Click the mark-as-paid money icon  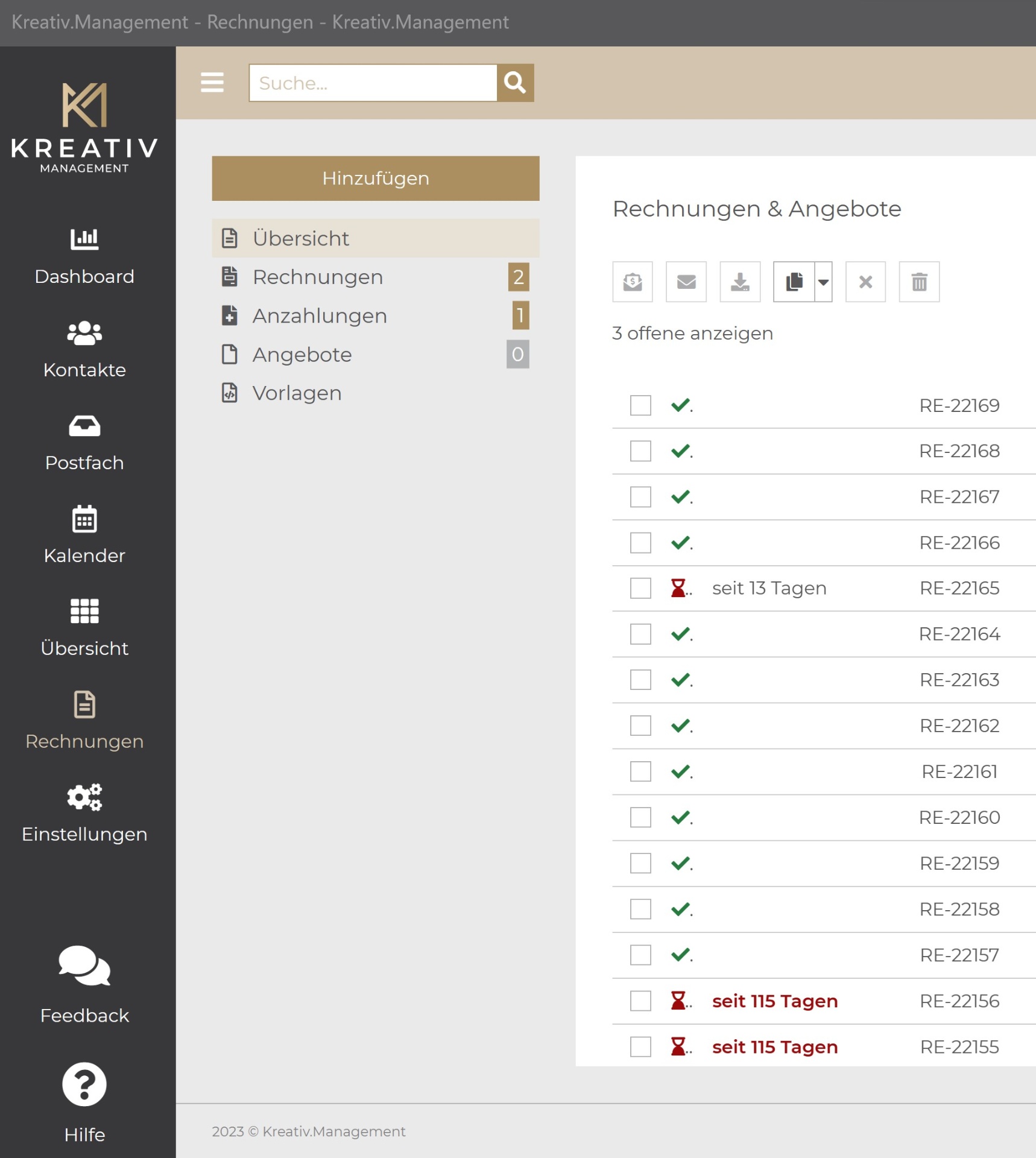[x=632, y=282]
